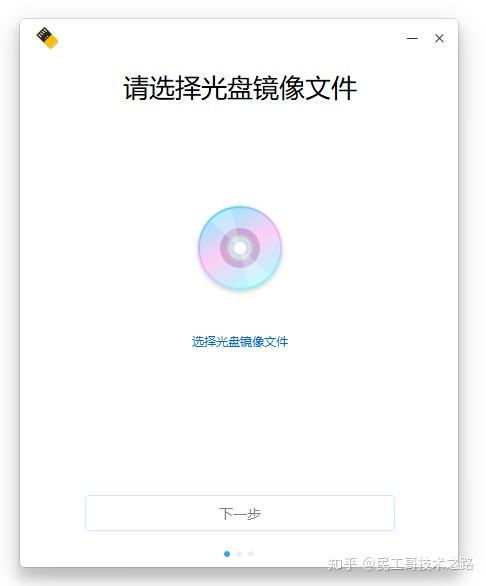
Task: Select the first blue step indicator dot
Action: pyautogui.click(x=227, y=553)
